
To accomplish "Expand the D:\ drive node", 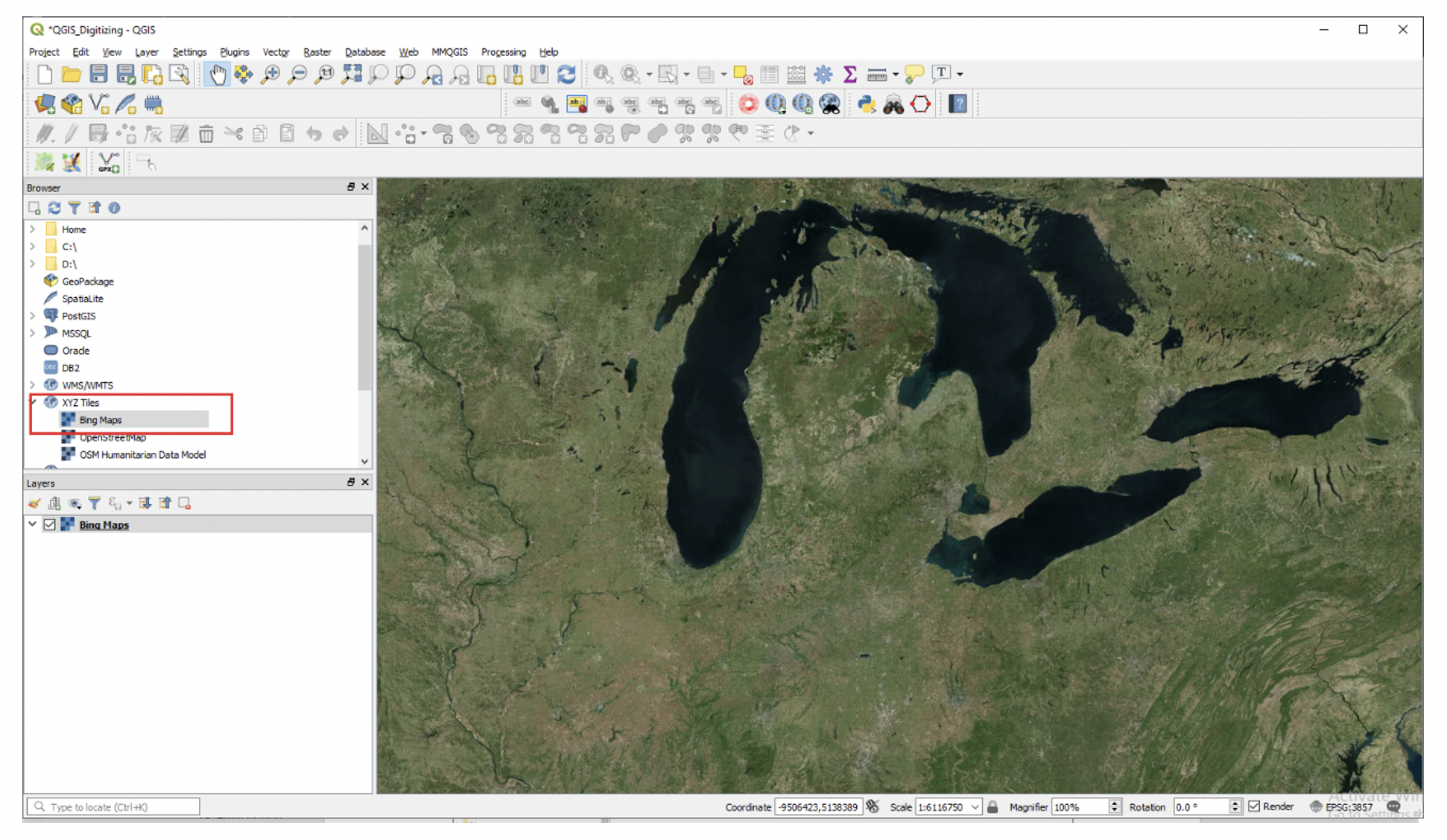I will pos(33,264).
